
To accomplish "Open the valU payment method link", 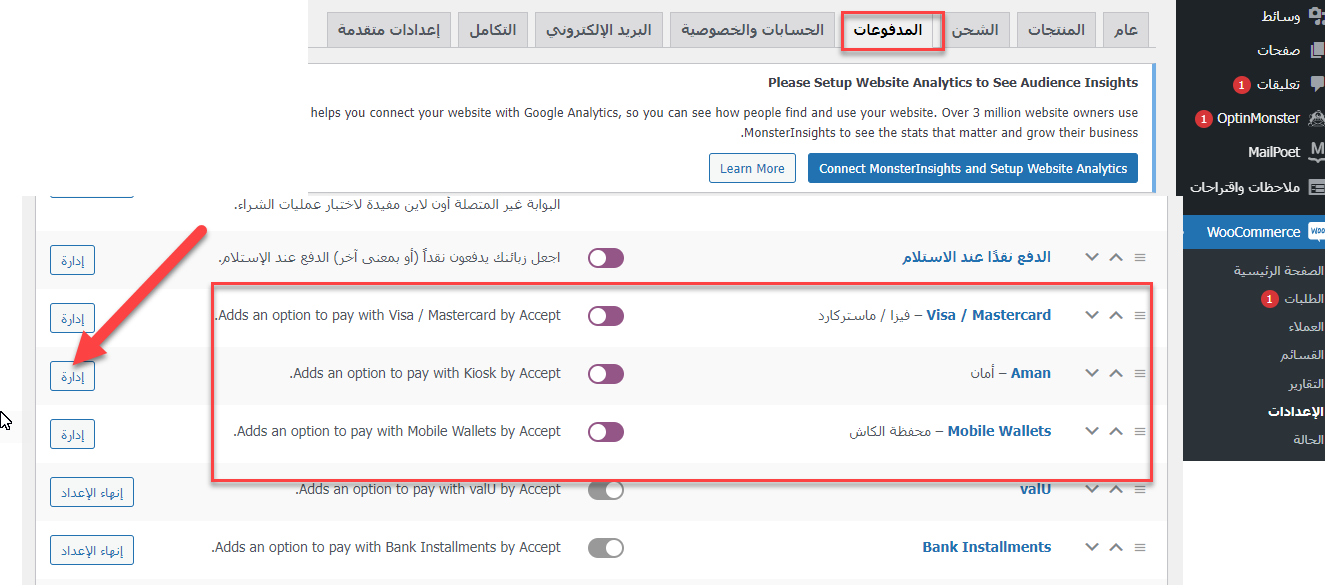I will point(1035,490).
